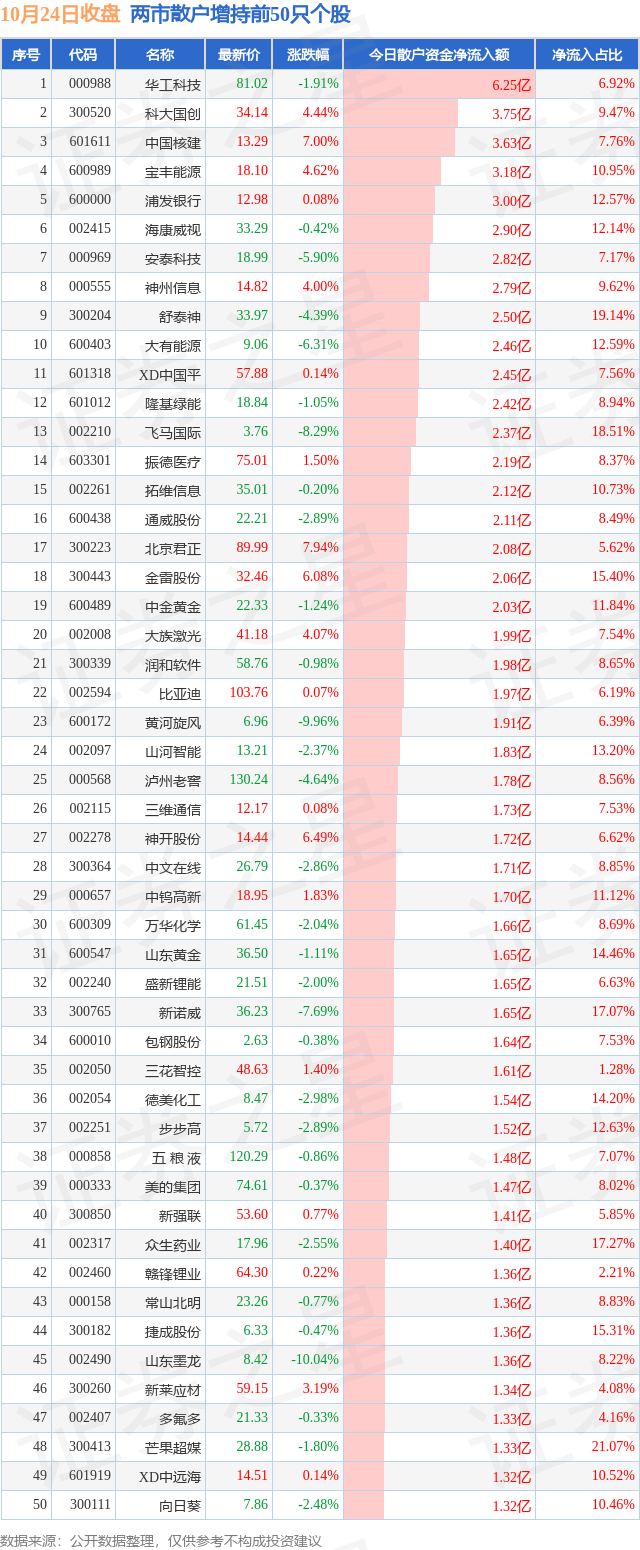Click the -10.04% change value
Viewport: 640px width, 1550px height.
click(x=315, y=1360)
